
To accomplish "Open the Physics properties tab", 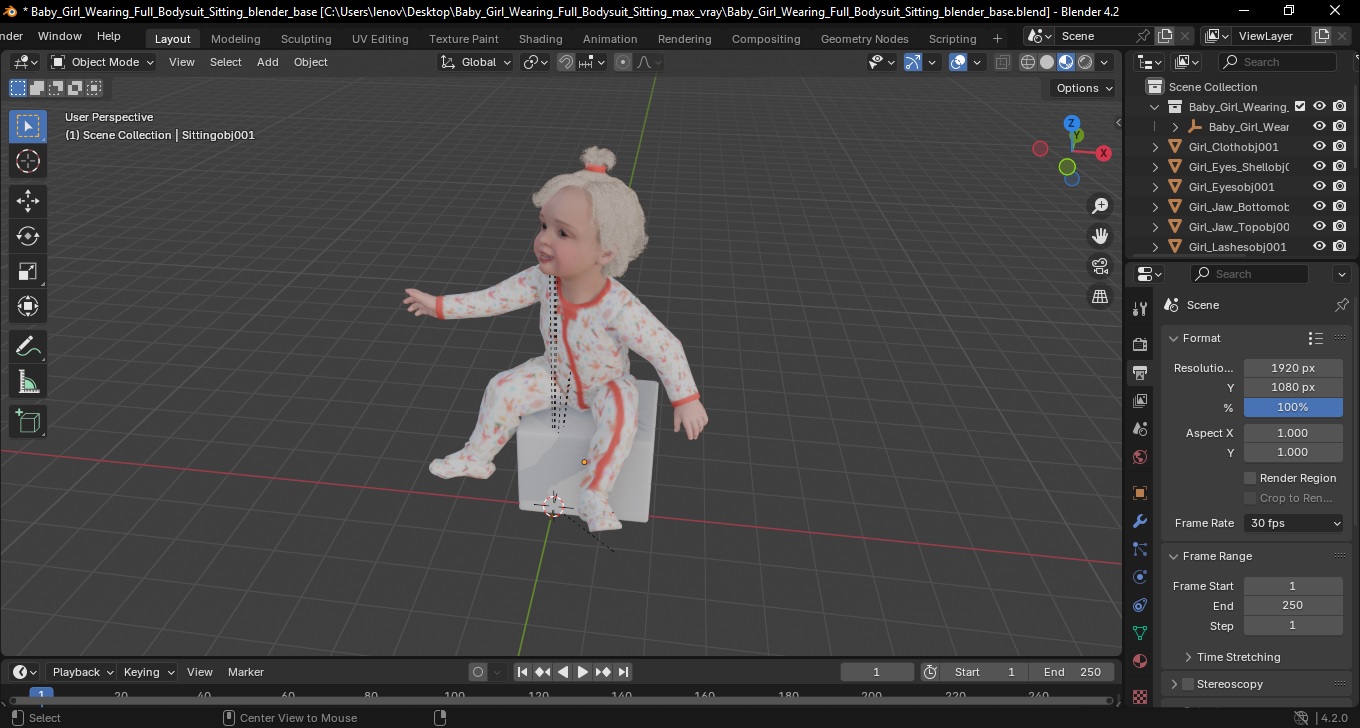I will coord(1139,577).
